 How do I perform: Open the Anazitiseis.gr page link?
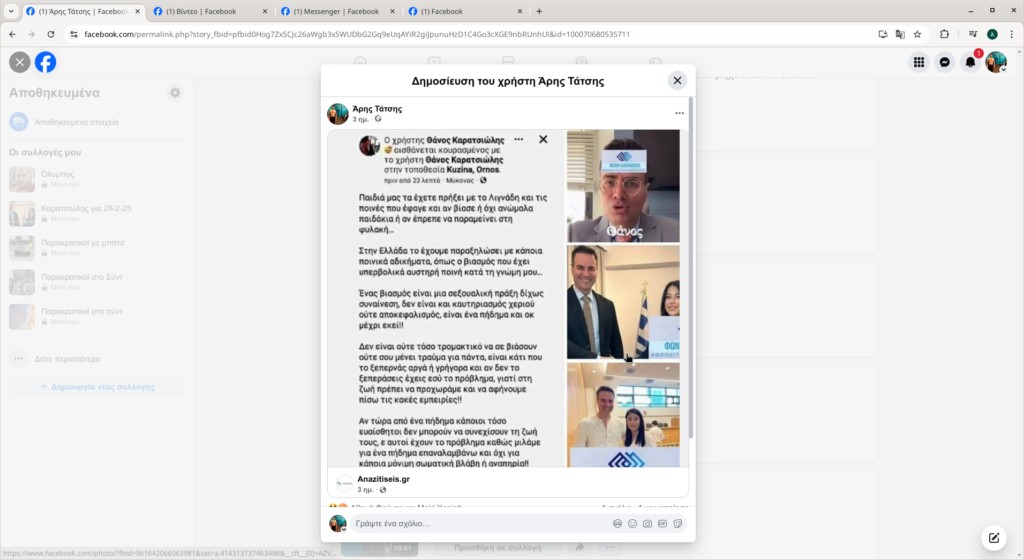point(383,479)
